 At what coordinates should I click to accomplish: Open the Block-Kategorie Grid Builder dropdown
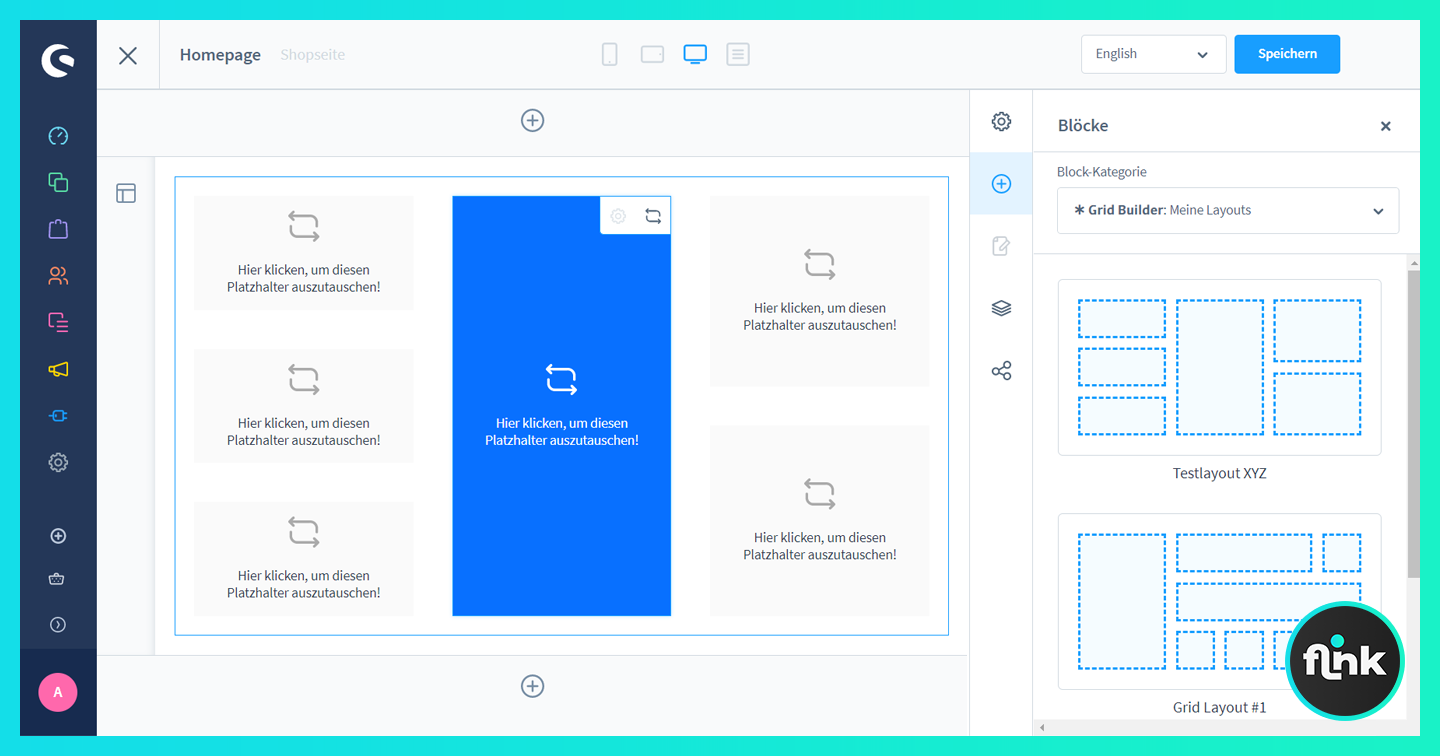click(x=1228, y=210)
